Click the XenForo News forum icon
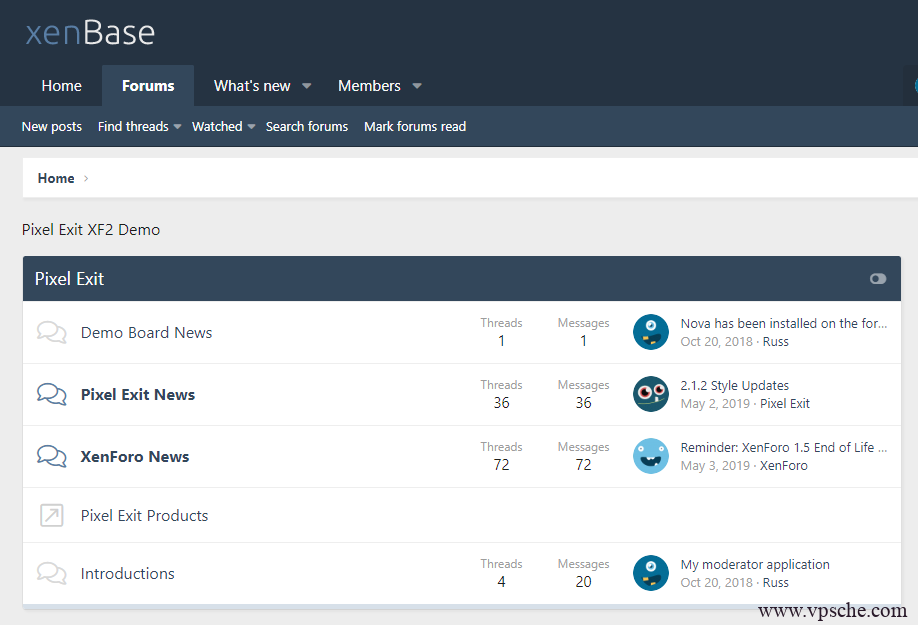 point(51,456)
